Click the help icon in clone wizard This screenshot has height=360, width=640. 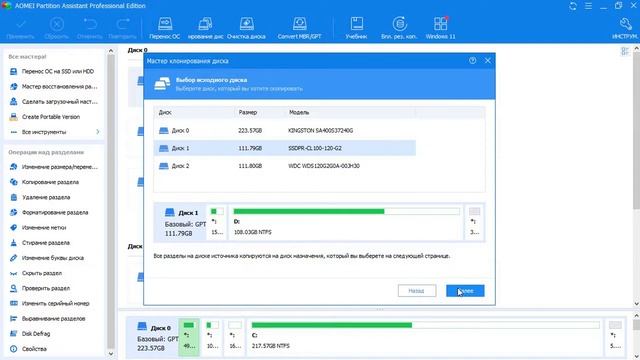pos(473,60)
